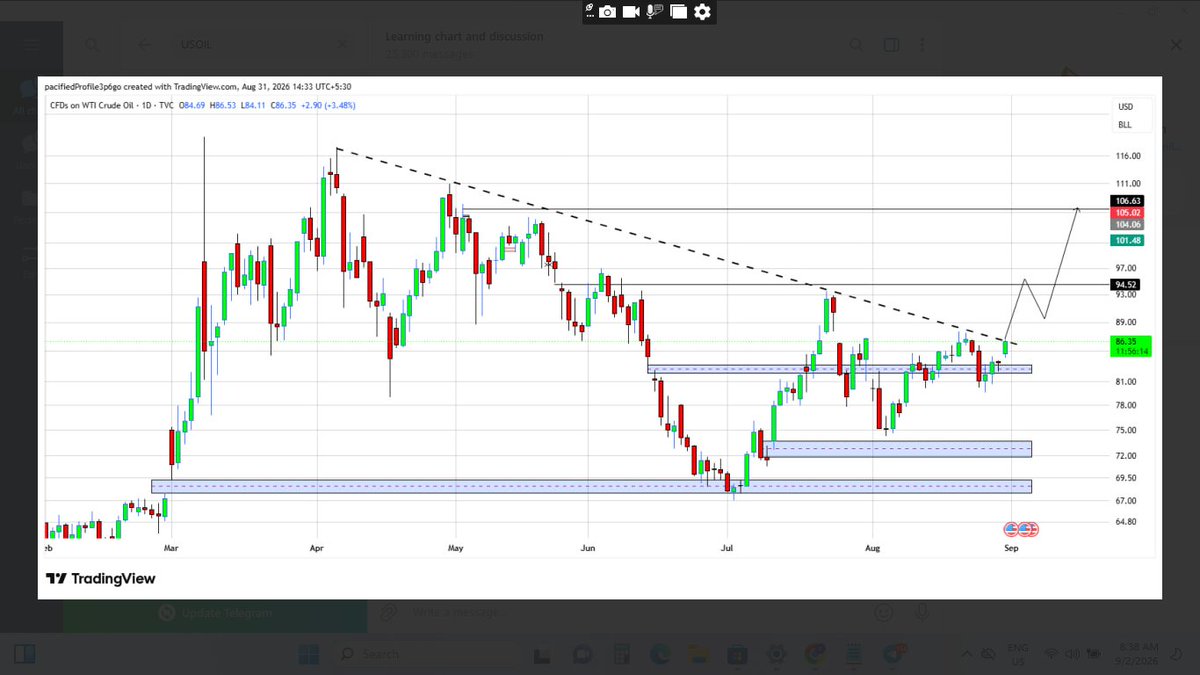1200x675 pixels.
Task: Open the emoji picker smiley icon
Action: click(x=883, y=612)
